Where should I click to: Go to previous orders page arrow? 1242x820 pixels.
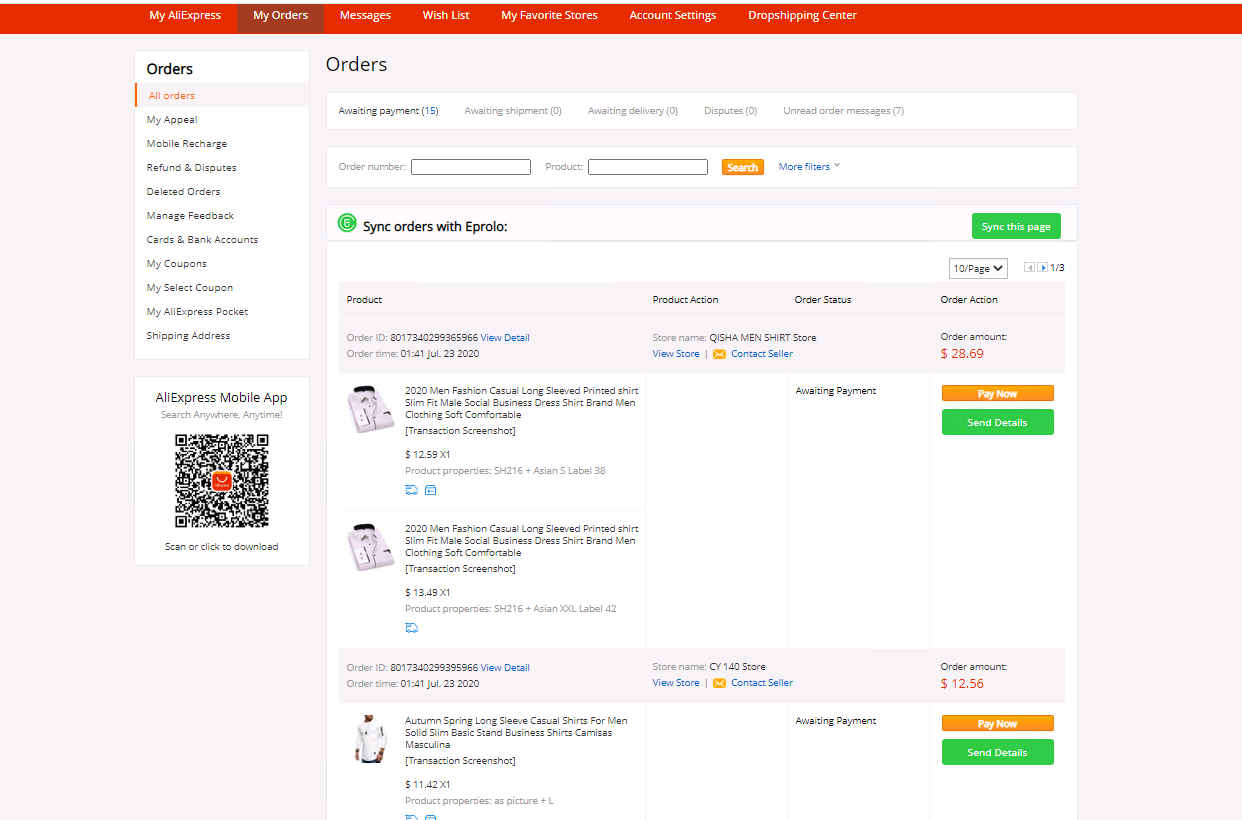pos(1030,268)
